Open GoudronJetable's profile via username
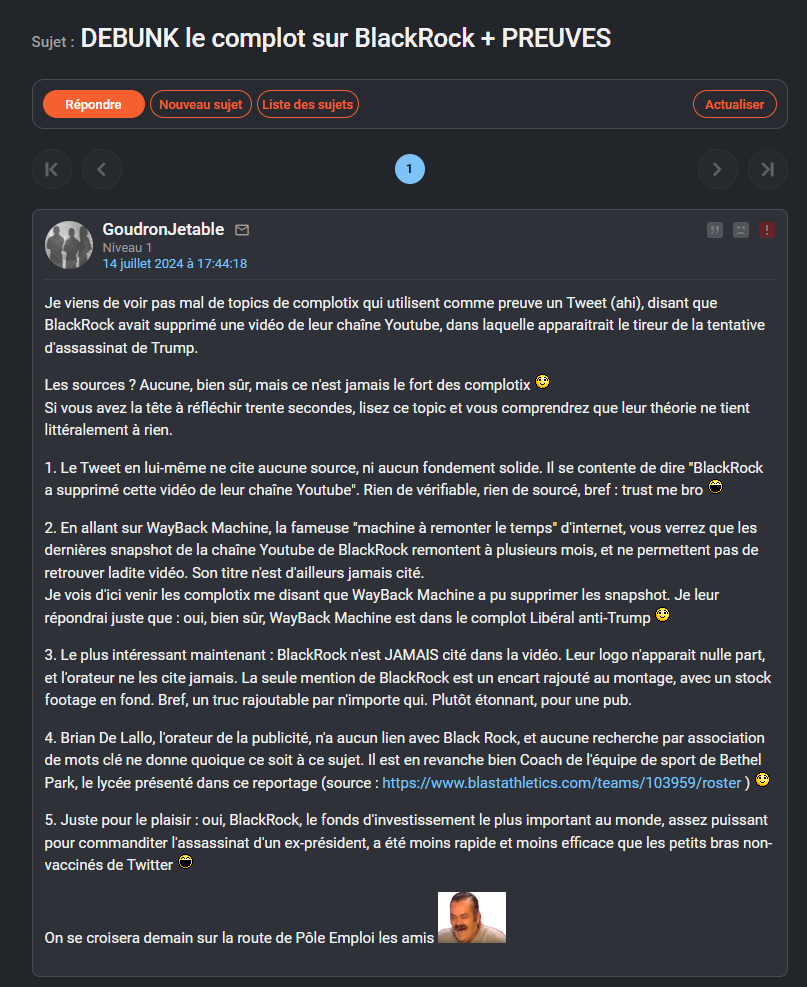807x987 pixels. tap(164, 229)
